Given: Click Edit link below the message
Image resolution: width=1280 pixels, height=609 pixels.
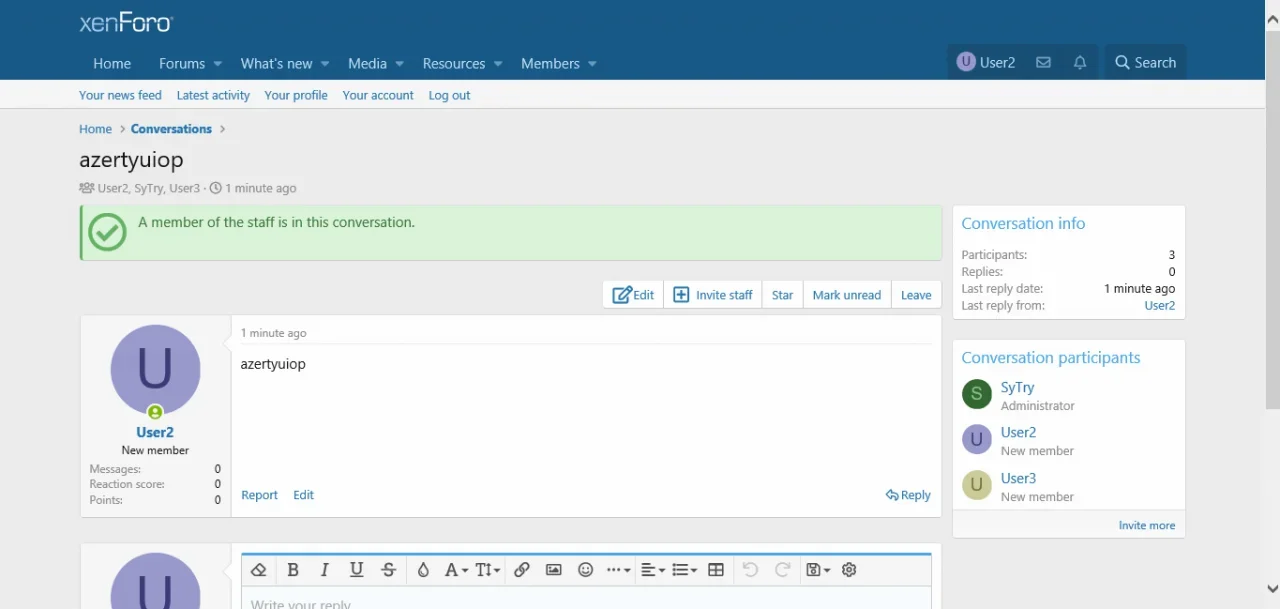Looking at the screenshot, I should [x=303, y=495].
